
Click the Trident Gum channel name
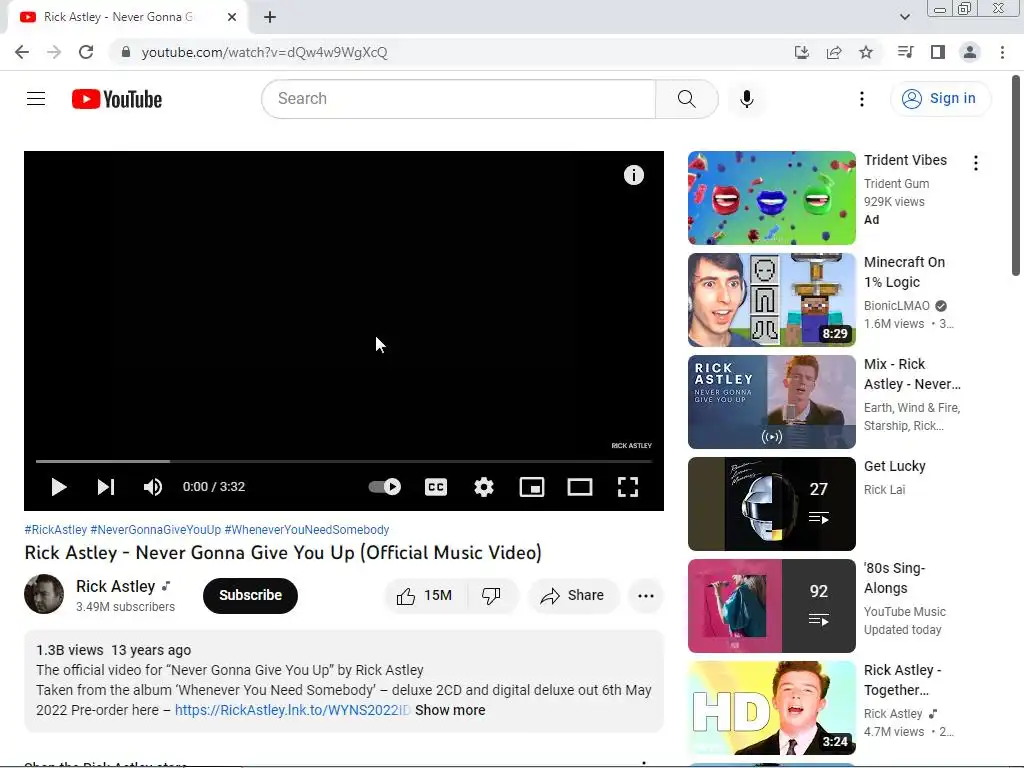[896, 184]
